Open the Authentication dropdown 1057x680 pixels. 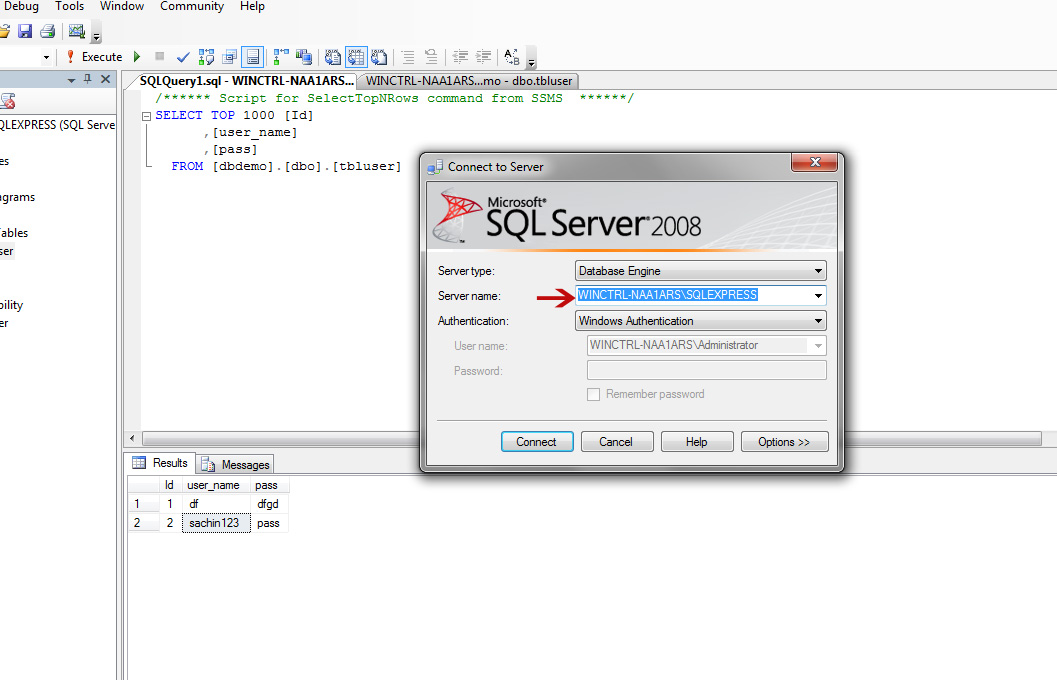click(x=700, y=321)
